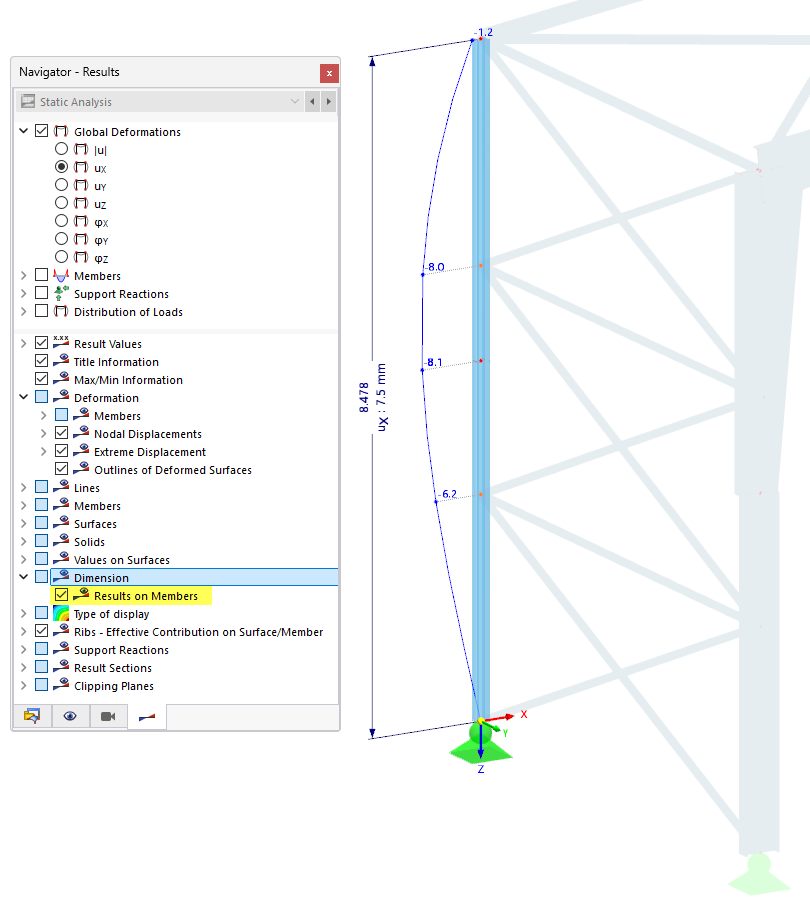810x902 pixels.
Task: Open the Results navigator graph tab
Action: click(145, 716)
